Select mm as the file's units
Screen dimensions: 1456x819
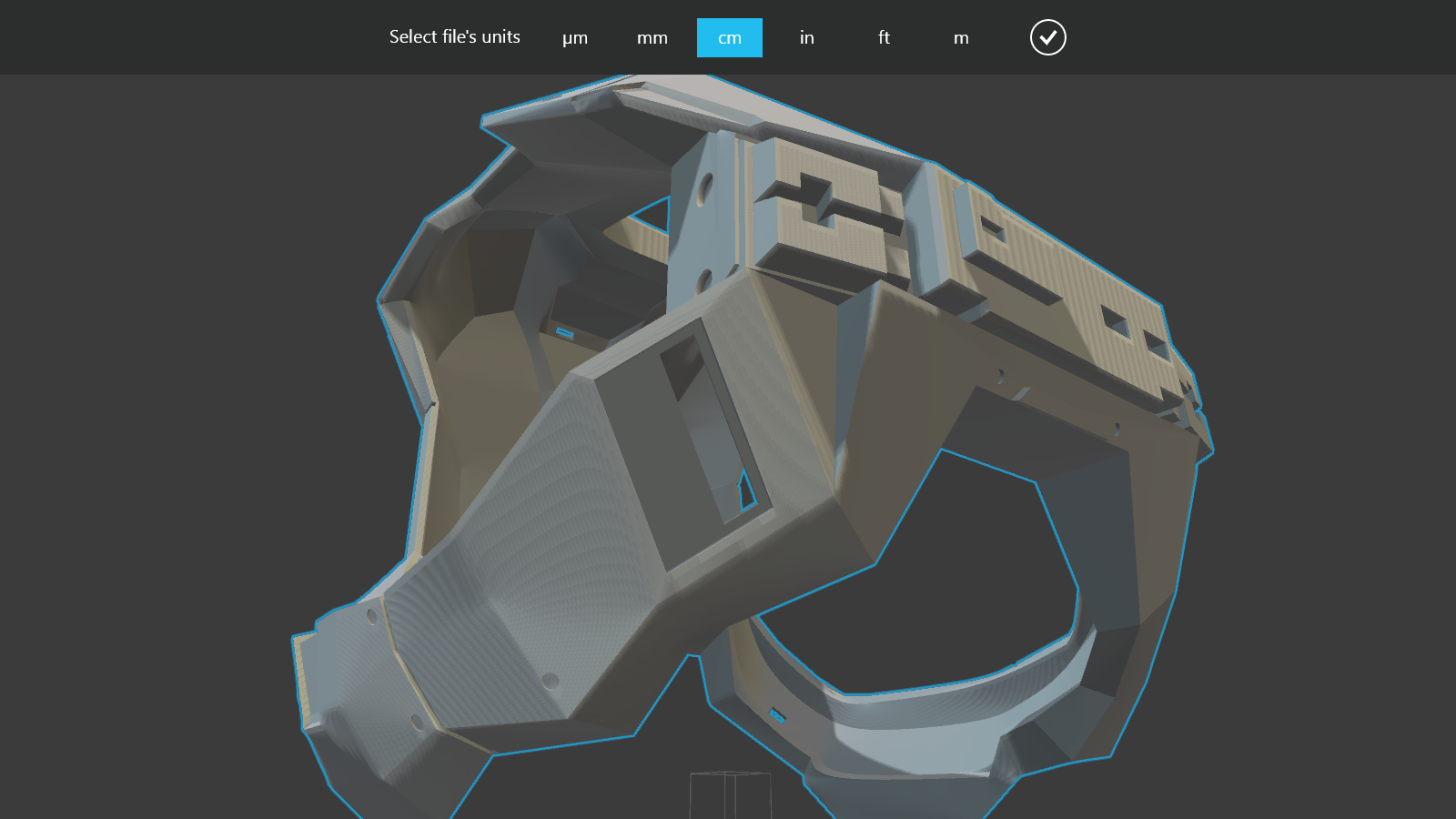pyautogui.click(x=652, y=37)
